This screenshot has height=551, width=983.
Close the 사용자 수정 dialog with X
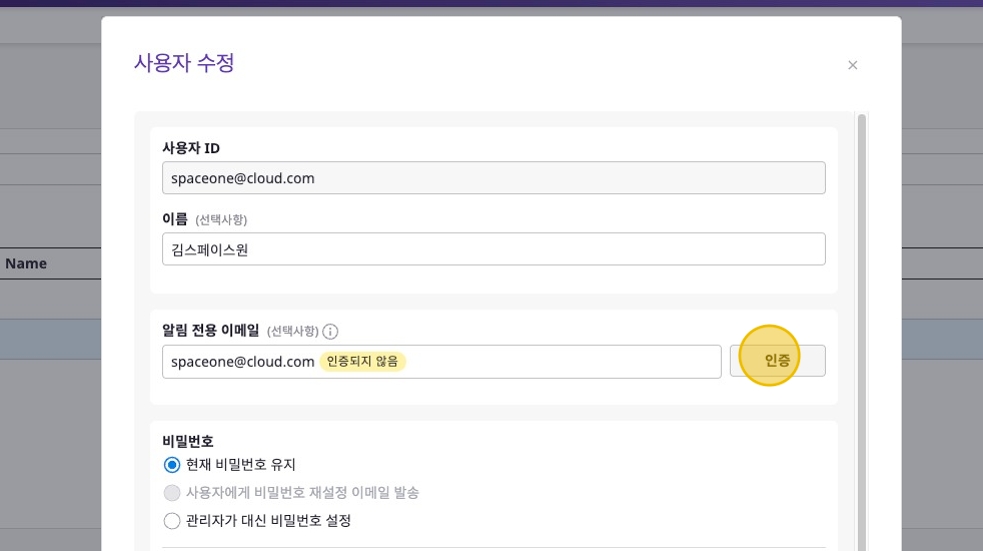coord(852,65)
